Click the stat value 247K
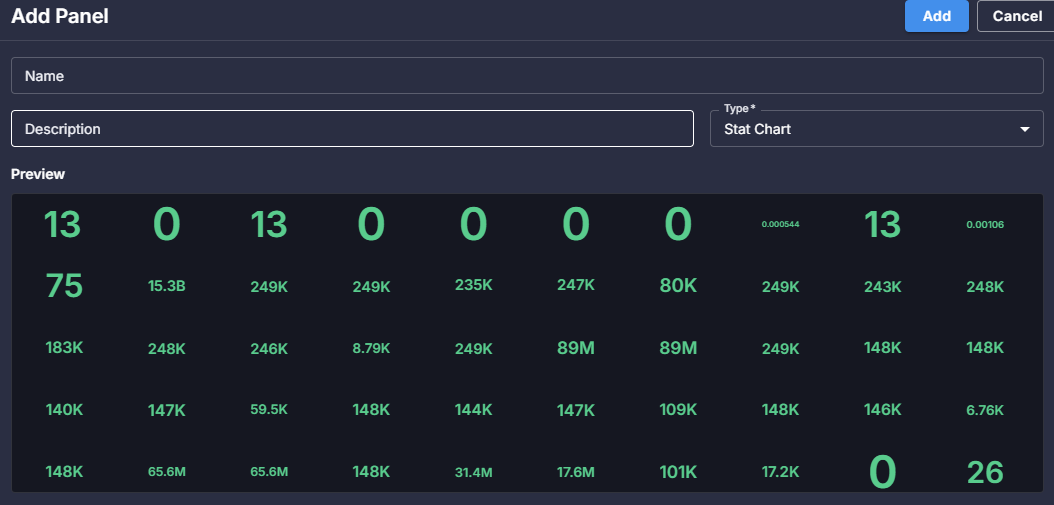Screen dimensions: 1054x505 pos(576,285)
